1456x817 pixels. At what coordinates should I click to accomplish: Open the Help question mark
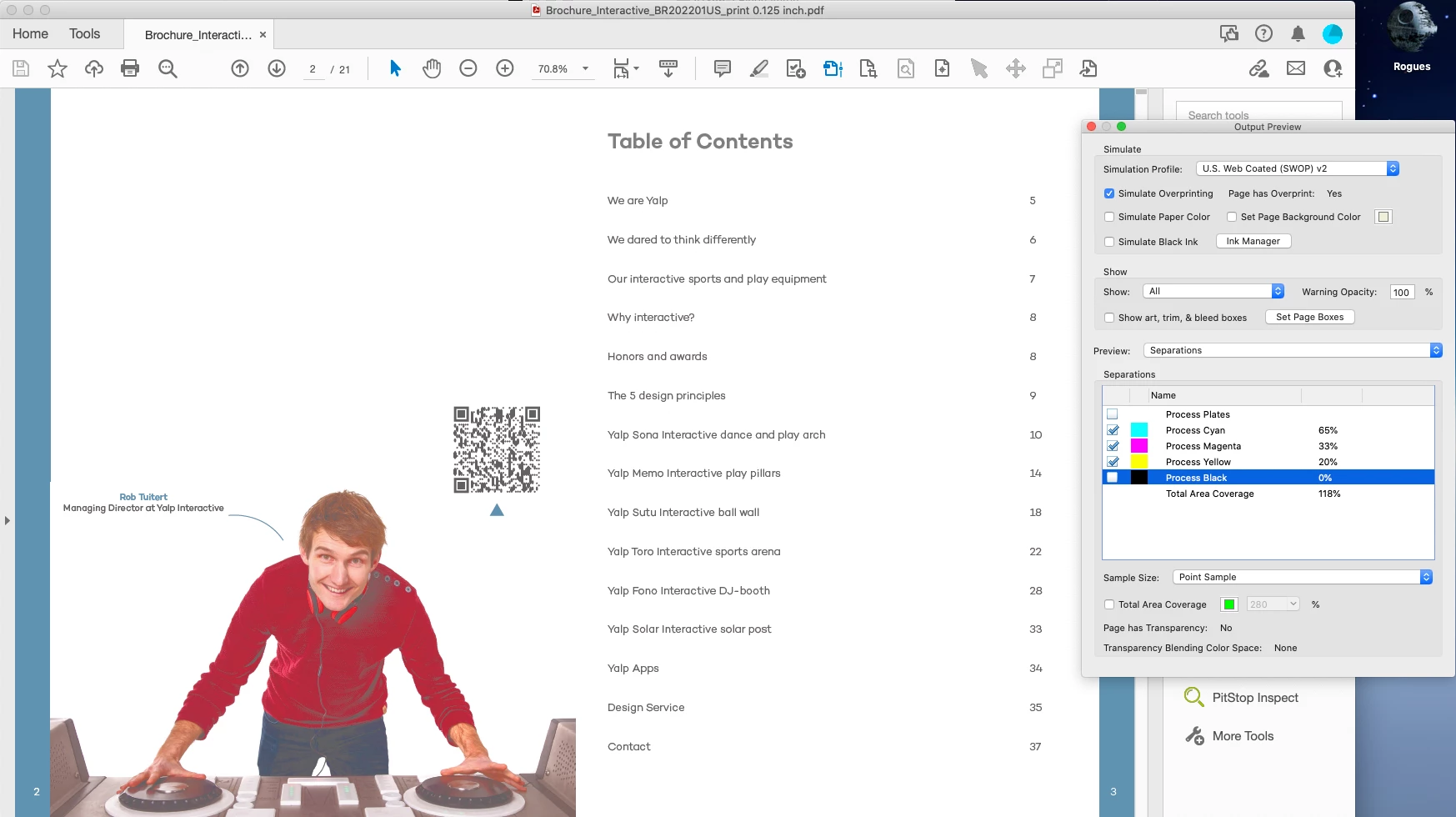pos(1263,33)
